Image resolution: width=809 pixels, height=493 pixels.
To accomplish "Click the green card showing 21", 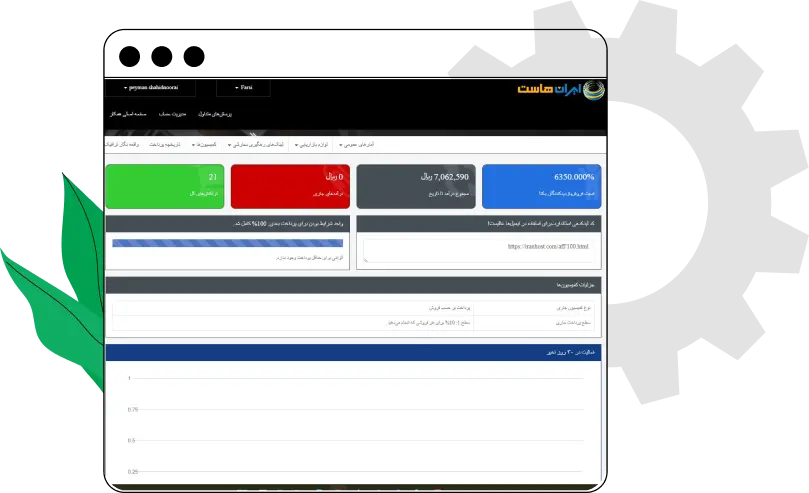I will 164,186.
